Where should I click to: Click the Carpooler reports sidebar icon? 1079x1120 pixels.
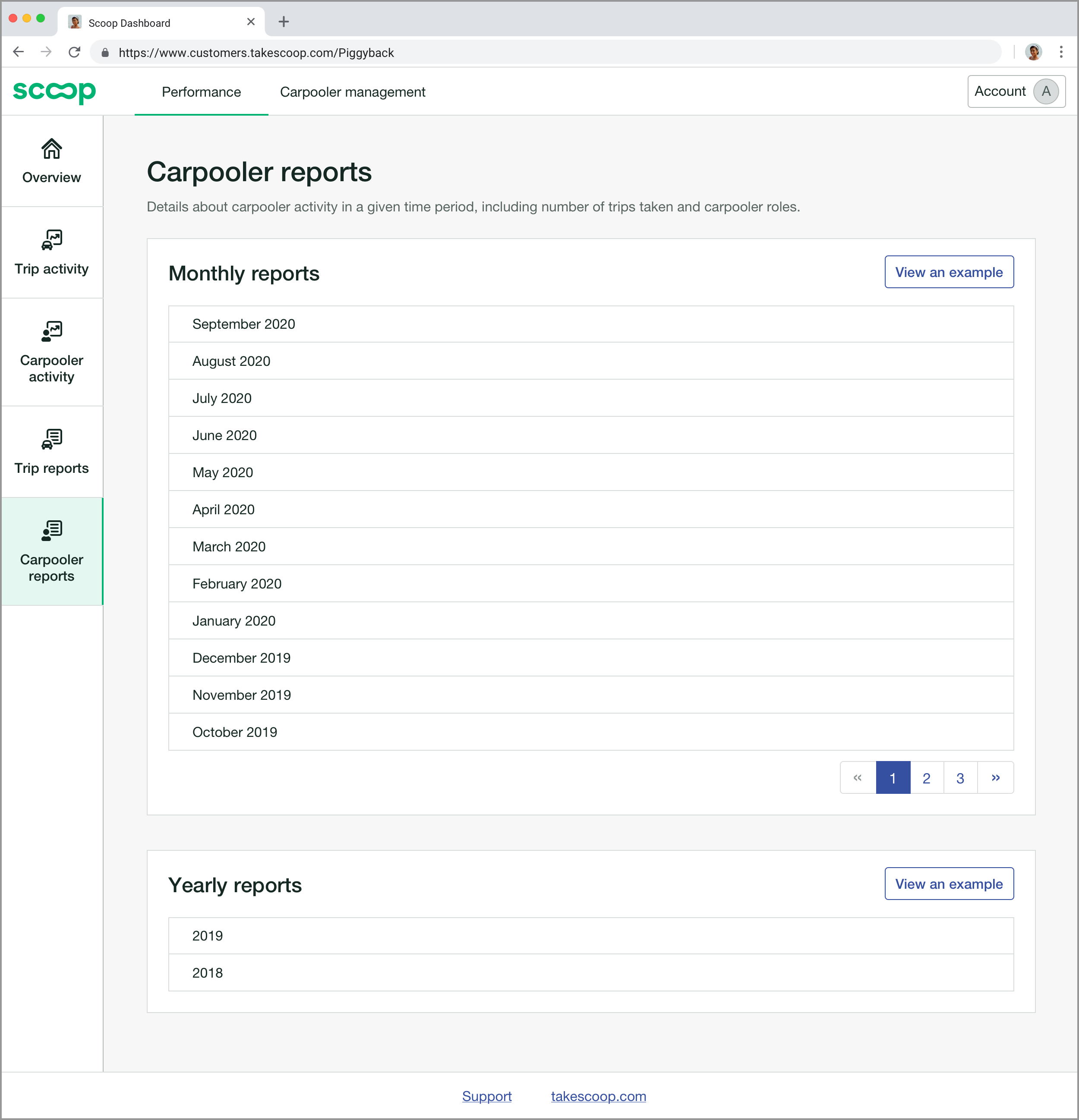(51, 530)
